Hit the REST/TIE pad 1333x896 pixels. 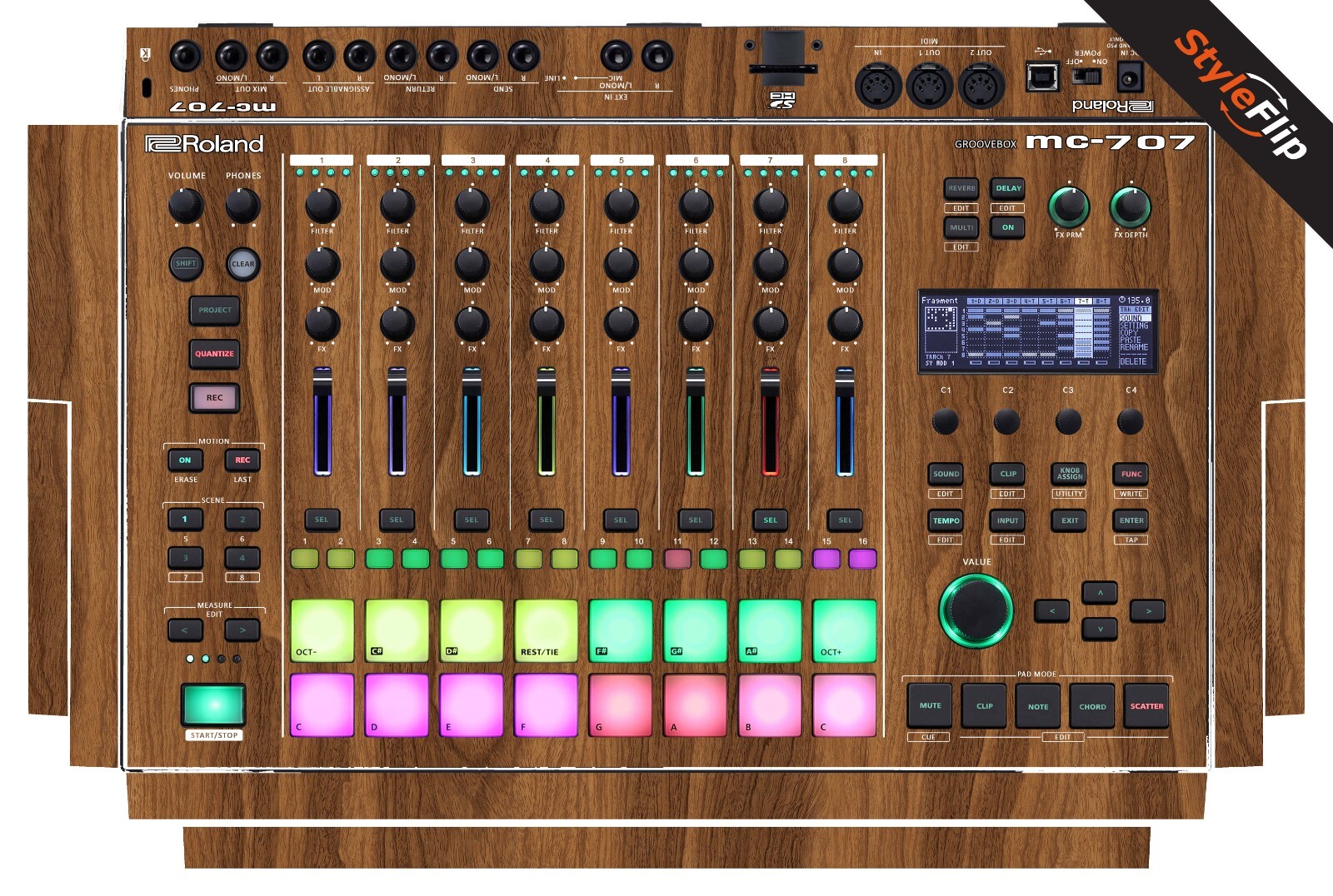click(546, 630)
